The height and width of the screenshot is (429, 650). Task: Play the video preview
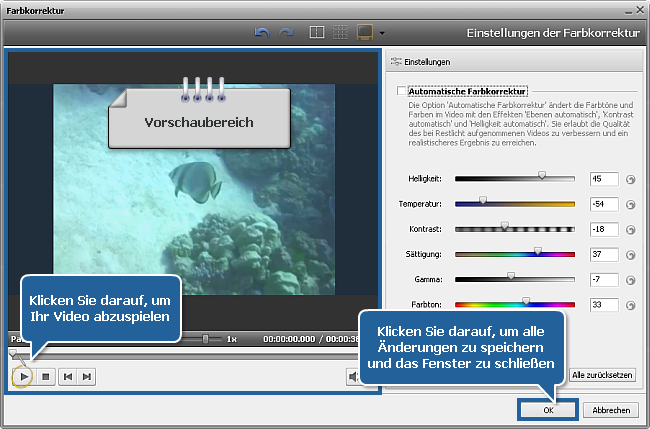pyautogui.click(x=22, y=376)
